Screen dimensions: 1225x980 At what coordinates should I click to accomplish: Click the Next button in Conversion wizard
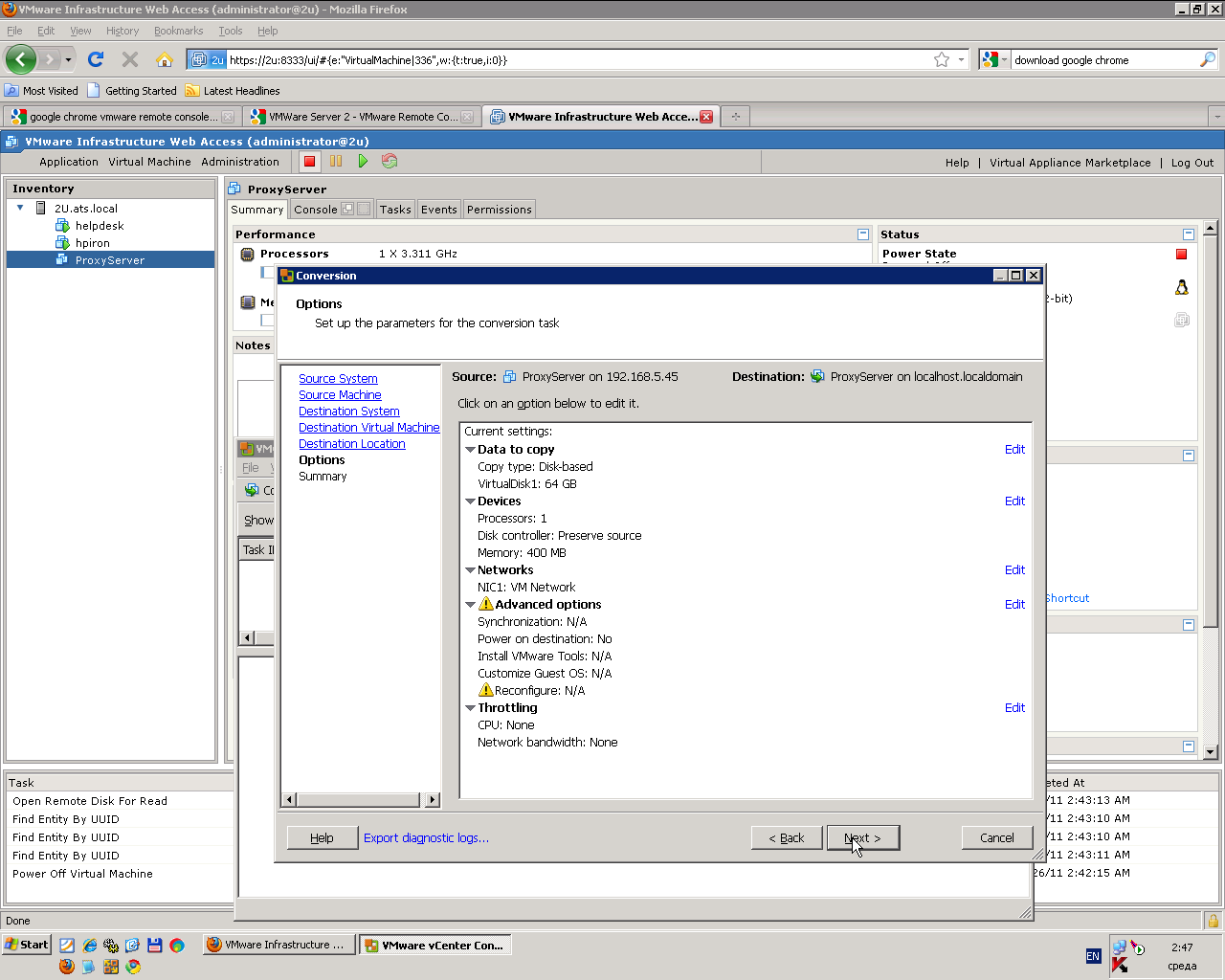pyautogui.click(x=863, y=838)
